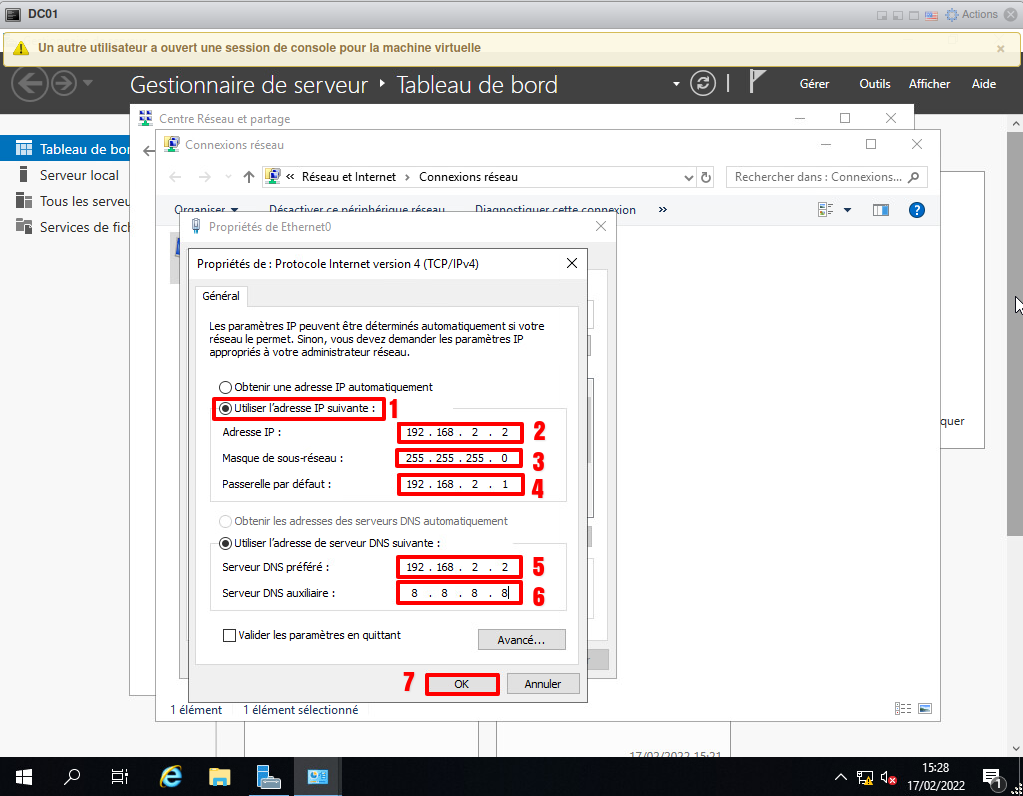This screenshot has height=796, width=1023.
Task: Click the taskbar search magnifier icon
Action: (72, 777)
